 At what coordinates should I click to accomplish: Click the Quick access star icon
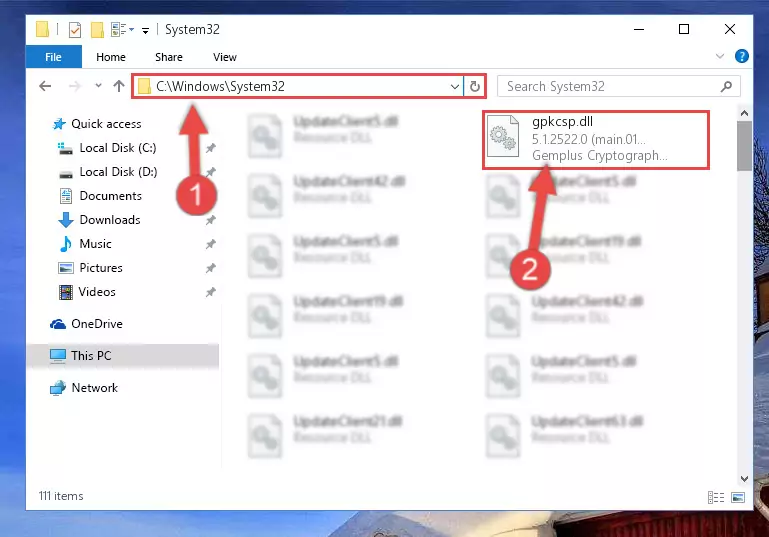pos(59,124)
